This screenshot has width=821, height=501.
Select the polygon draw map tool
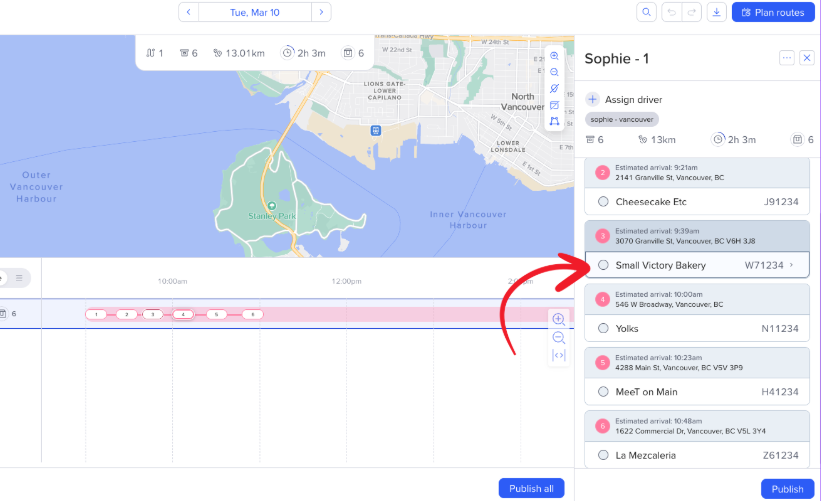(x=554, y=121)
